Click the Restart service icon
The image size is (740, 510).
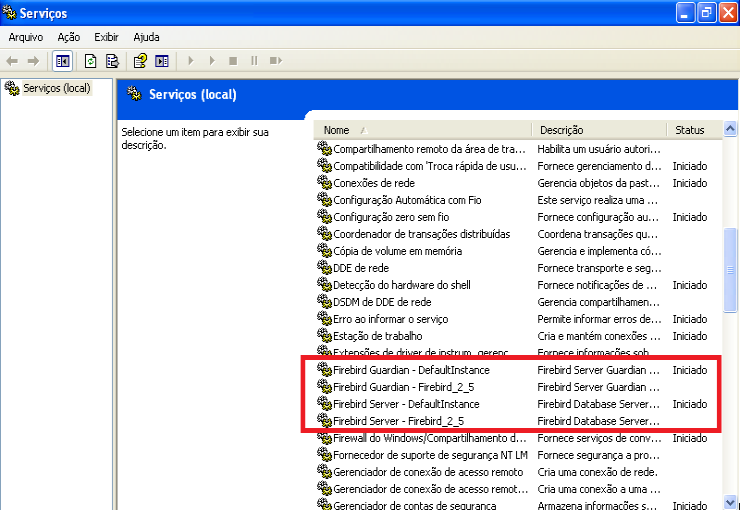276,60
